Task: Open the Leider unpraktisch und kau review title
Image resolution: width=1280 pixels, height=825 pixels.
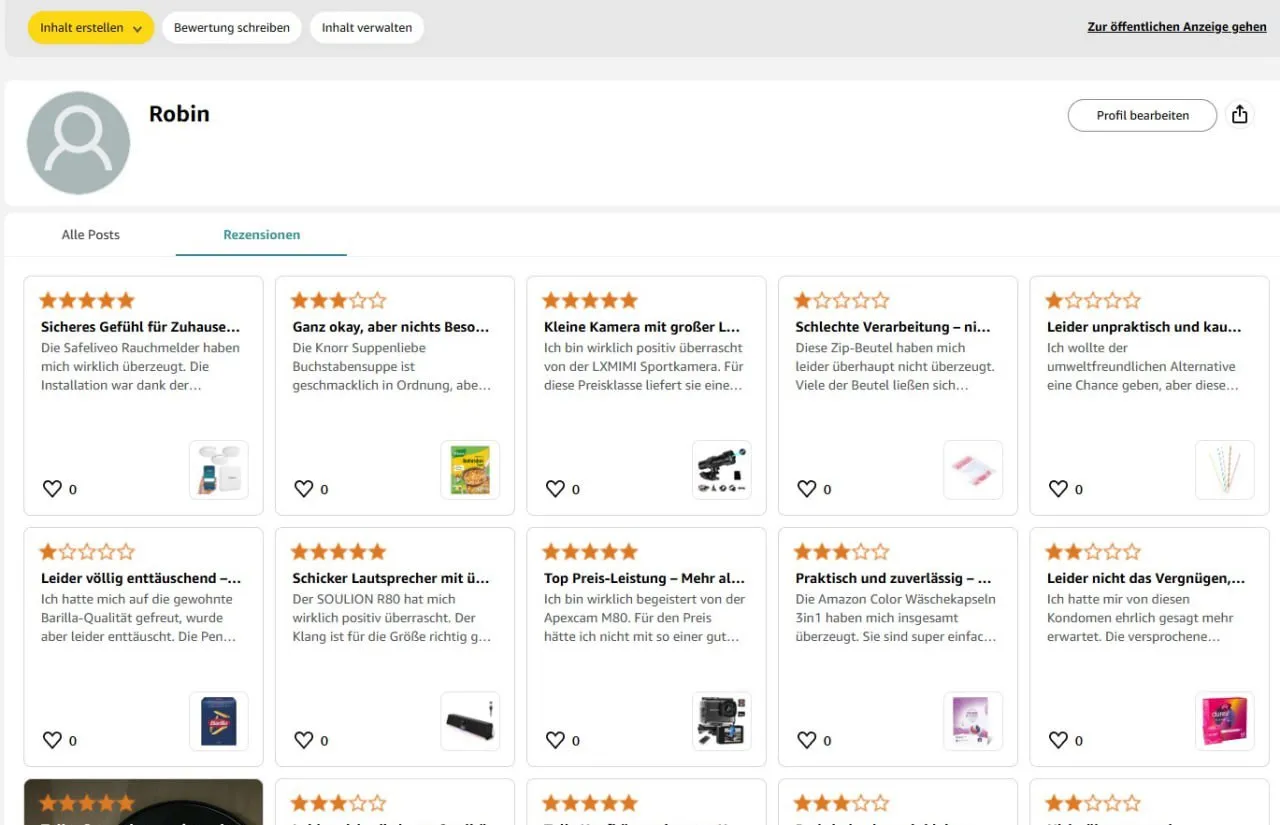Action: (1145, 327)
